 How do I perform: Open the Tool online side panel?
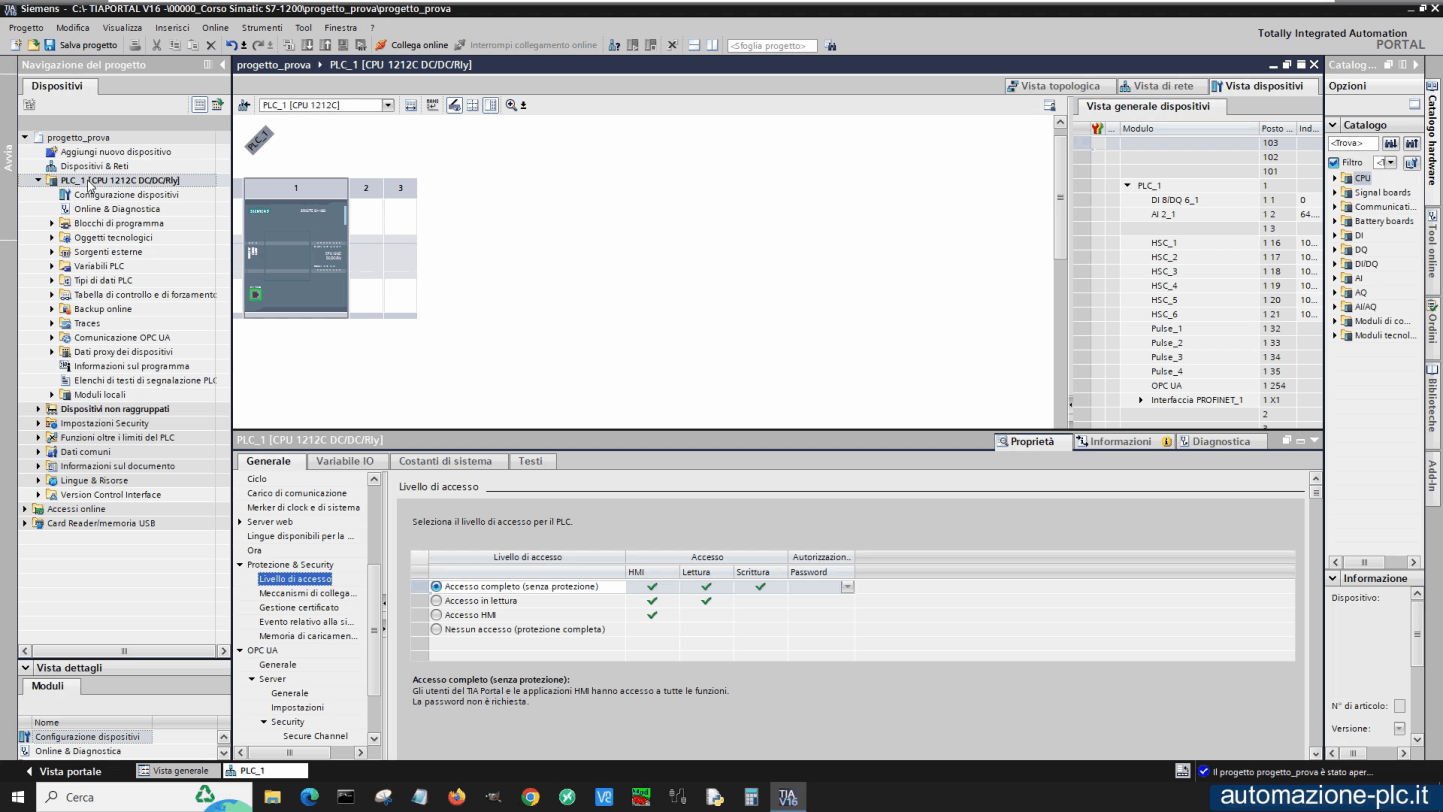[x=1432, y=228]
